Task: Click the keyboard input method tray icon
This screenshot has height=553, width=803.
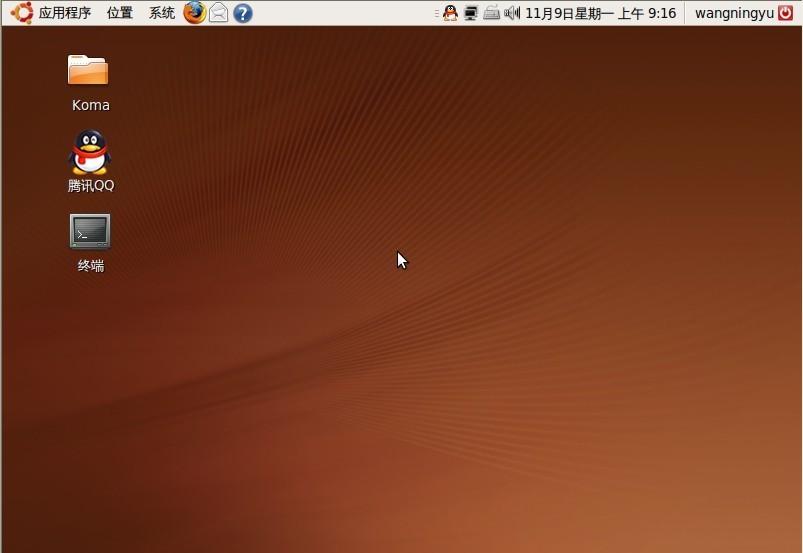Action: [492, 13]
